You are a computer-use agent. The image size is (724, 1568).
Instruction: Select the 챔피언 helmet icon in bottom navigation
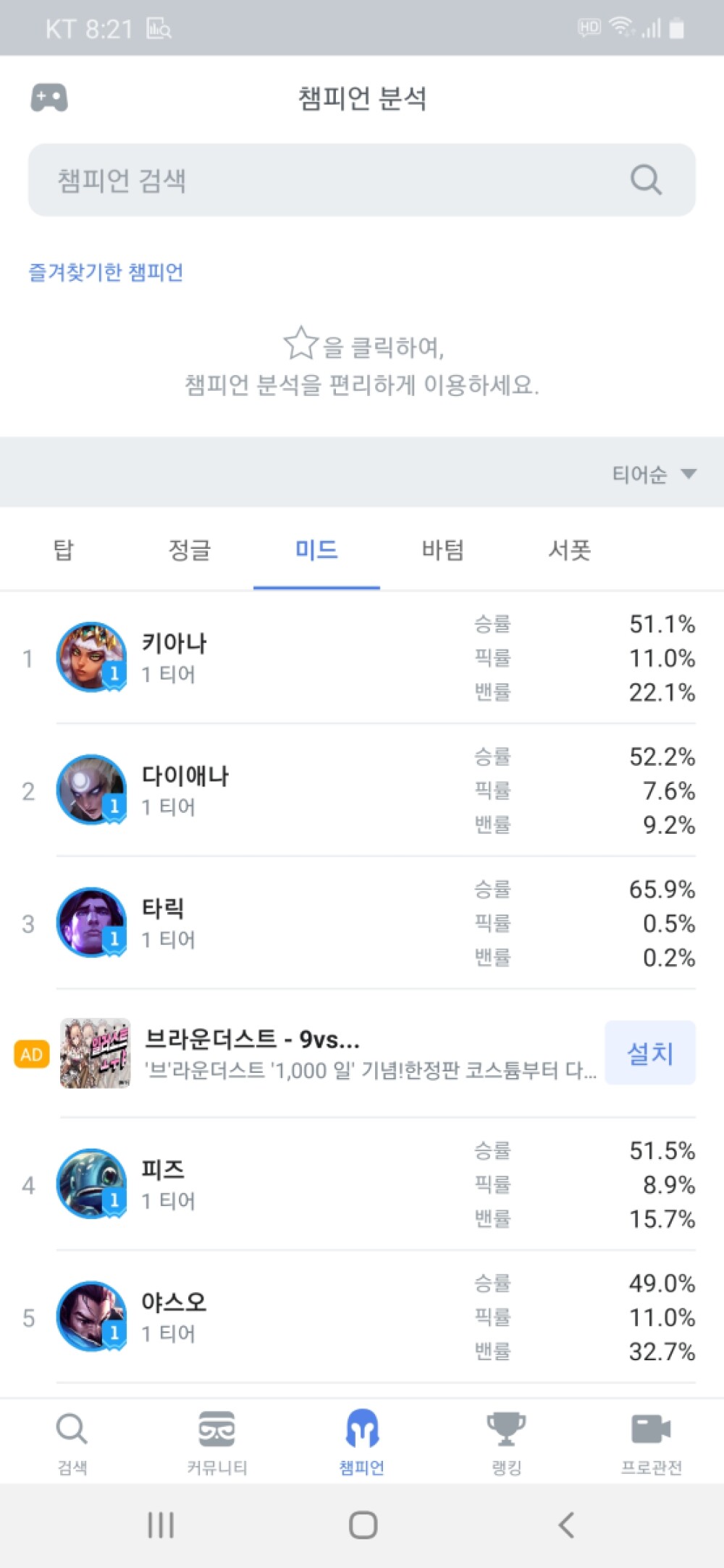point(362,1428)
